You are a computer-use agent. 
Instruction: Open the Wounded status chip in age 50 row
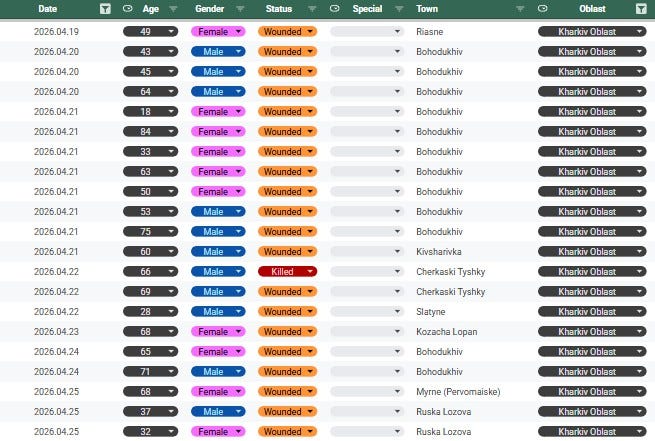click(x=287, y=192)
